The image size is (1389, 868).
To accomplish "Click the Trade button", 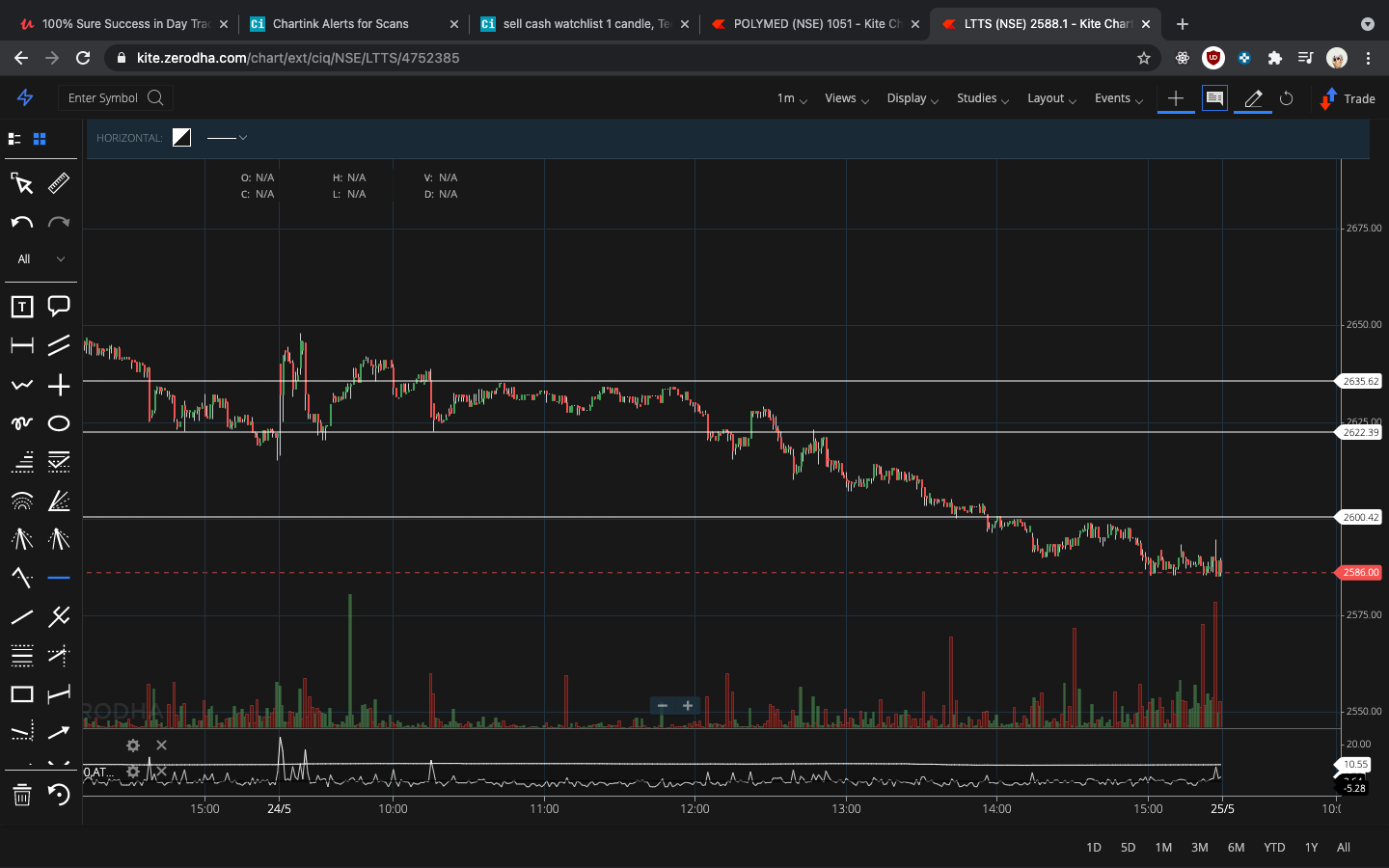I will (x=1347, y=97).
